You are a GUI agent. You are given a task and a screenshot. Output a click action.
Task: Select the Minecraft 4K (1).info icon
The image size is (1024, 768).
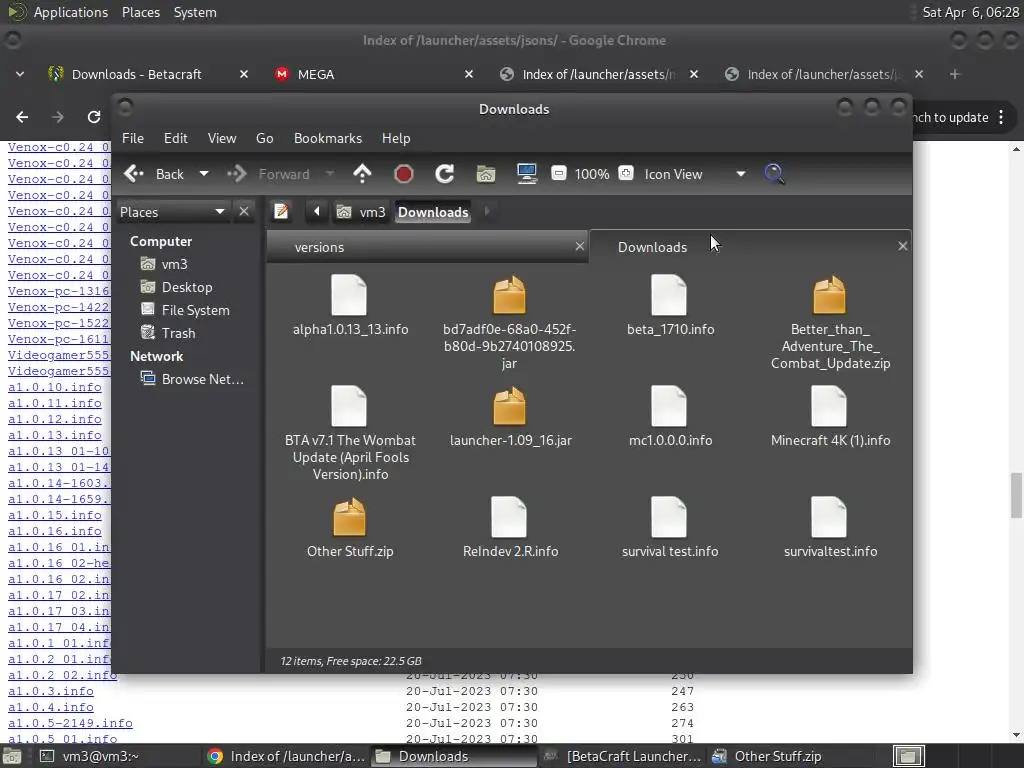click(829, 406)
